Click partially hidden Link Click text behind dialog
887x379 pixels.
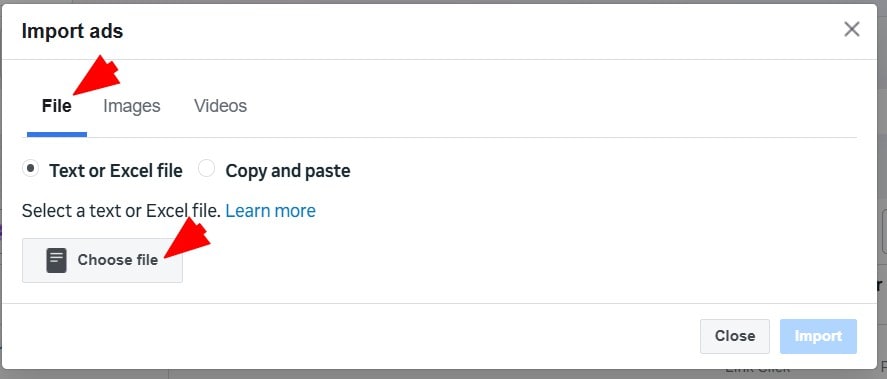757,369
